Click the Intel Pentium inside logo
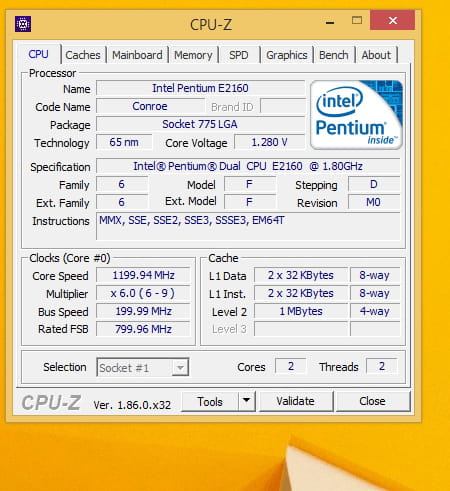Image resolution: width=450 pixels, height=491 pixels. coord(356,114)
